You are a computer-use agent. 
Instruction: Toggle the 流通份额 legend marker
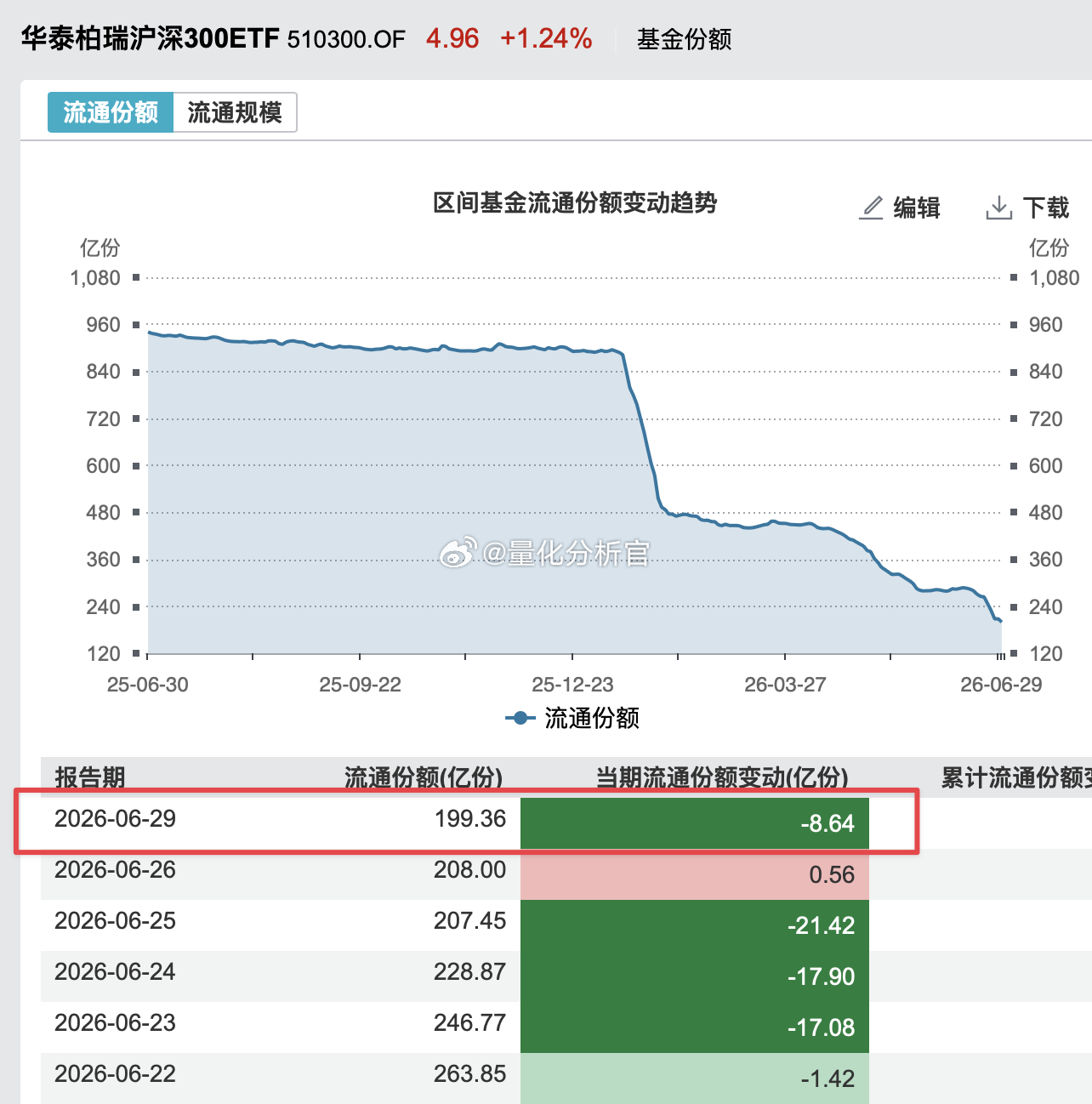click(520, 718)
